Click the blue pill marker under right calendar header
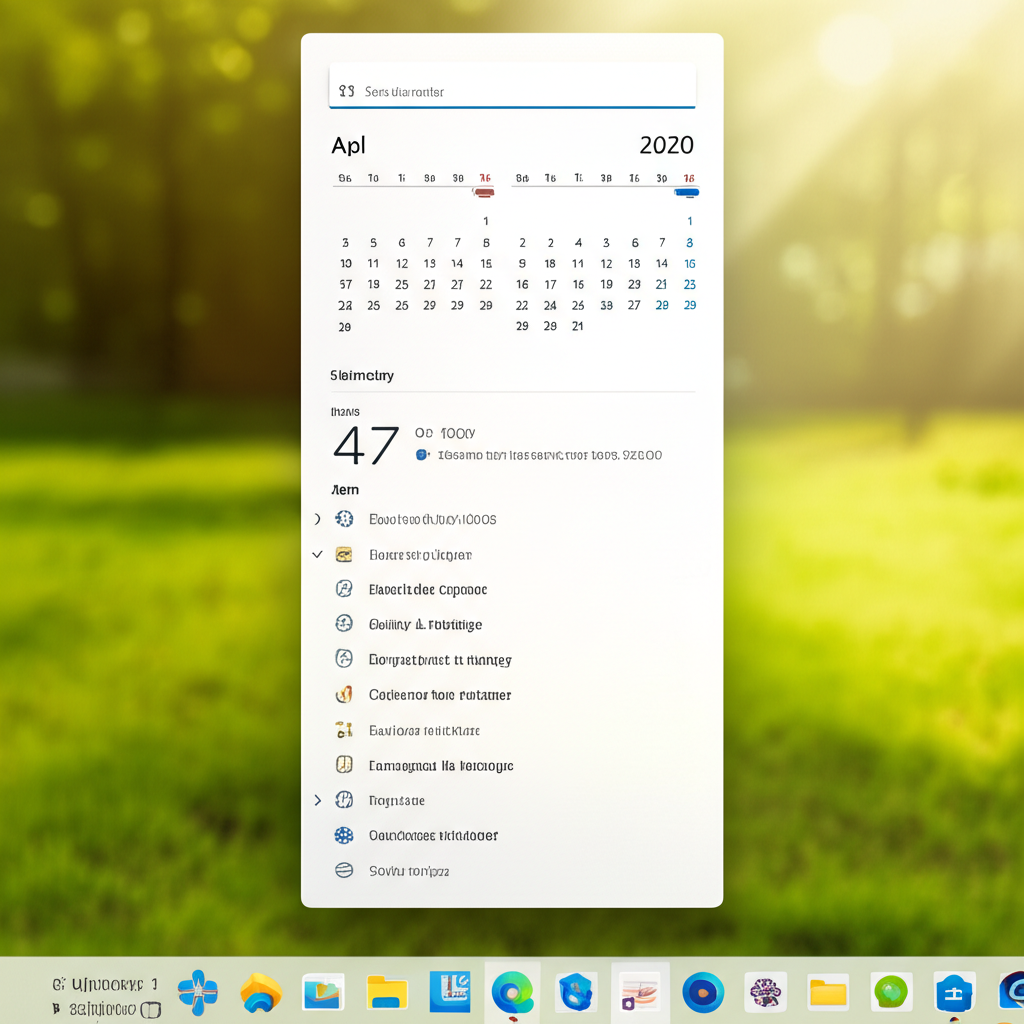Viewport: 1024px width, 1024px height. 686,192
